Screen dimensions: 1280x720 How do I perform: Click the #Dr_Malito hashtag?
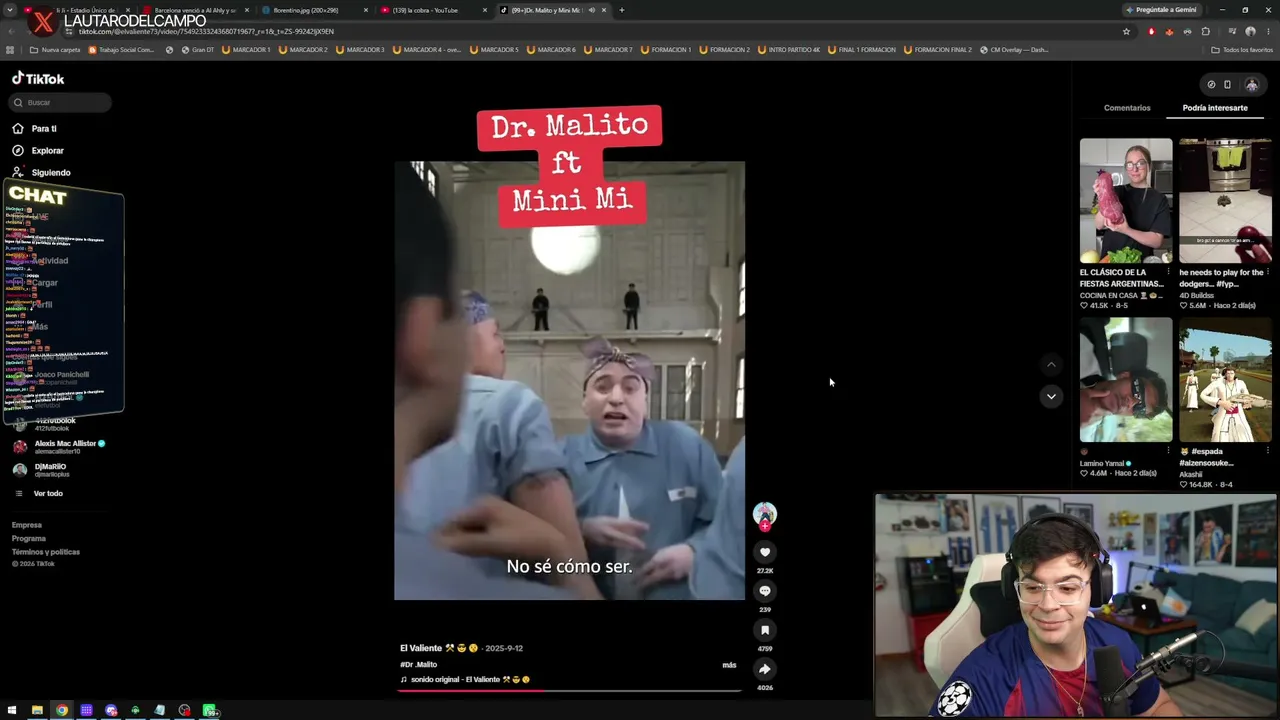point(419,664)
